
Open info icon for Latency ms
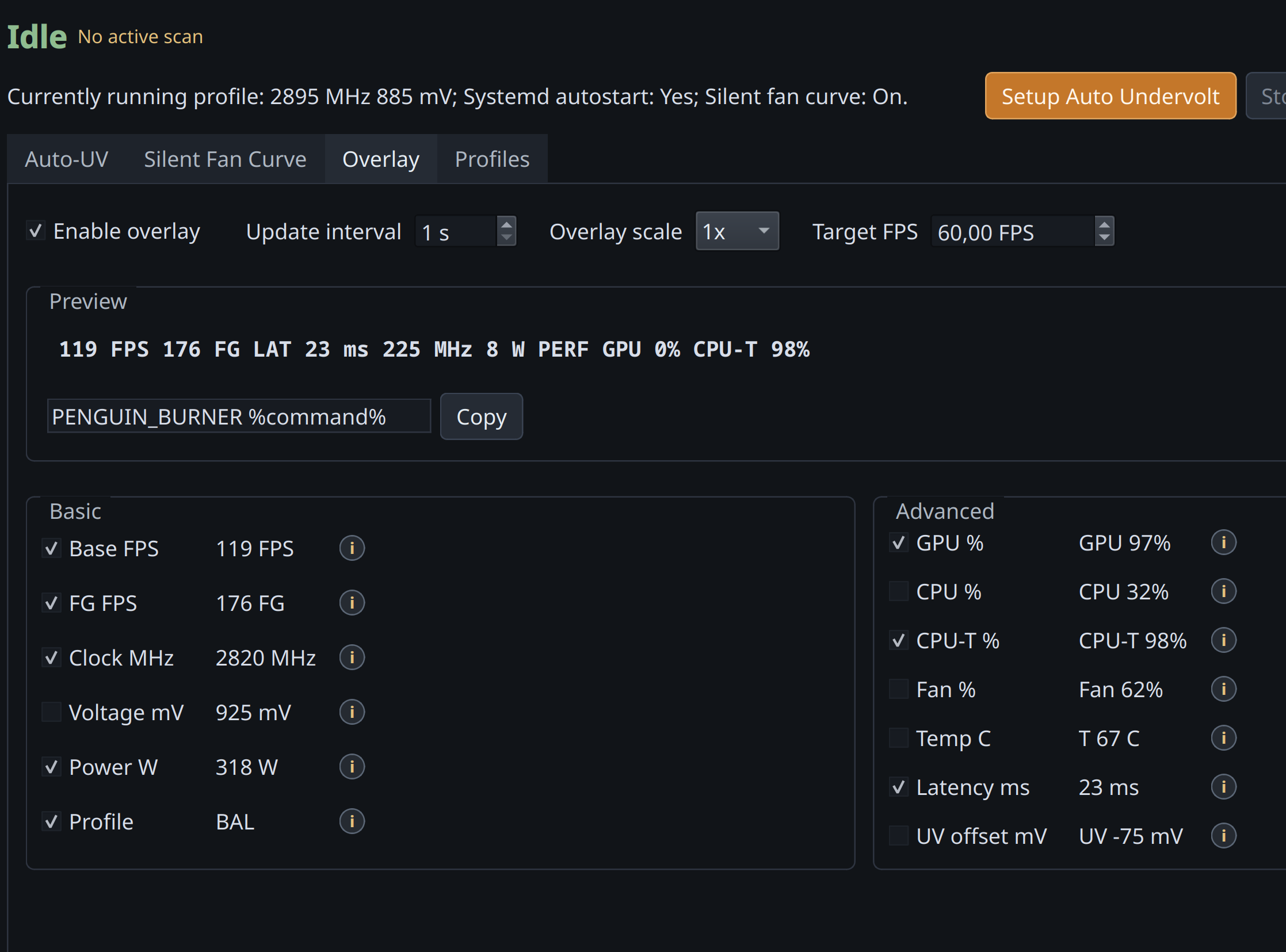pyautogui.click(x=1223, y=787)
